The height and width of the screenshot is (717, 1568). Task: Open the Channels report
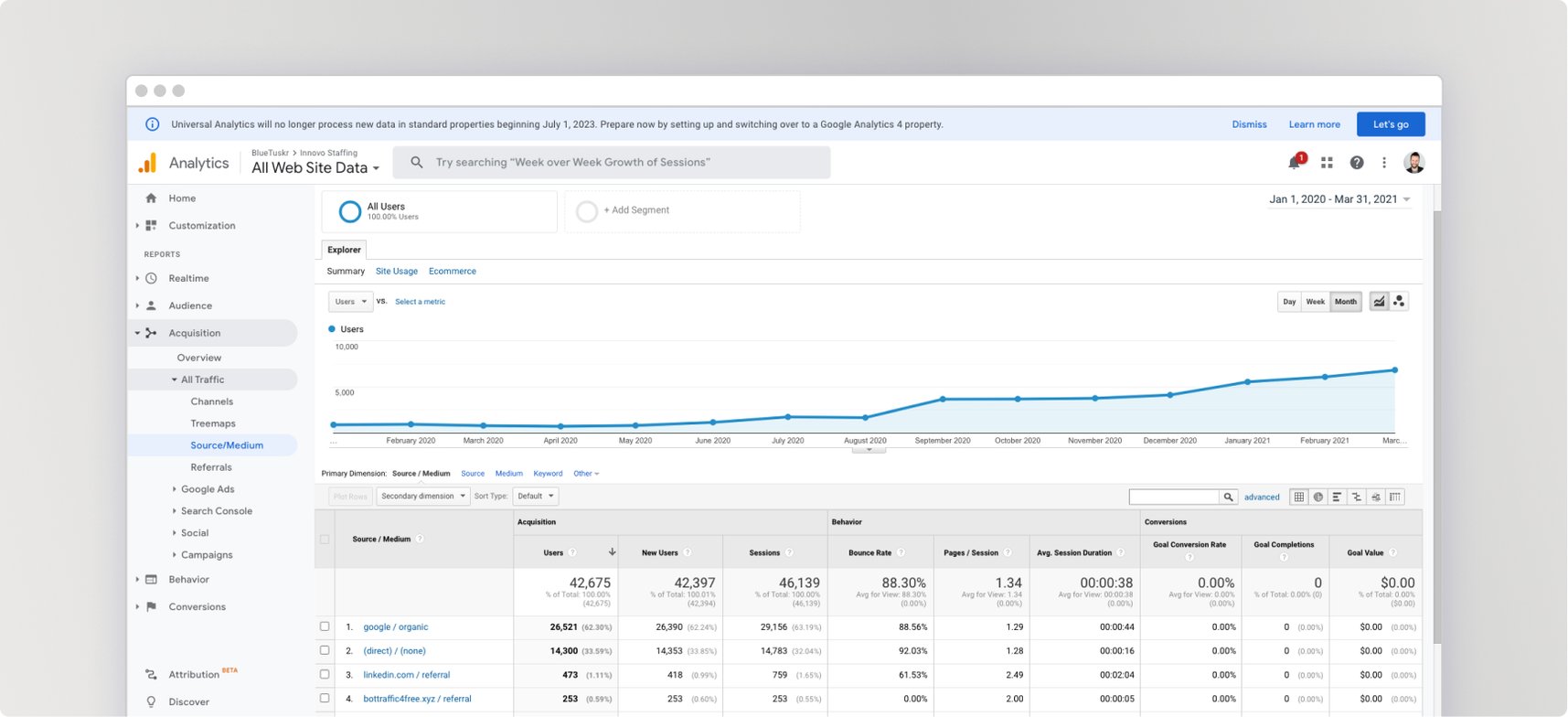point(212,401)
